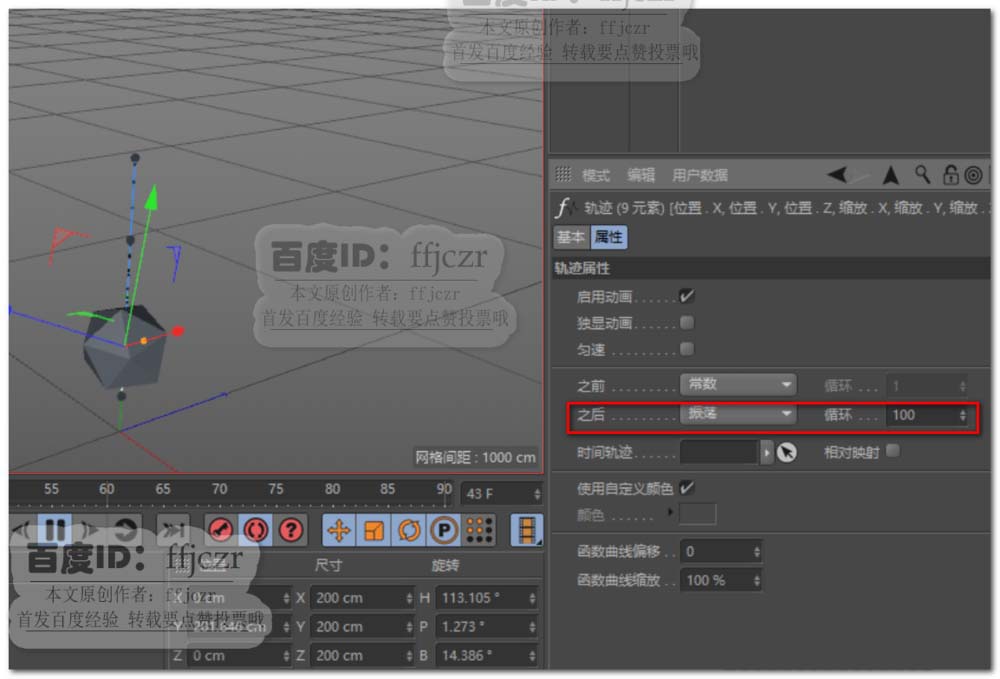1000x679 pixels.
Task: Pause the animation playback
Action: [54, 529]
